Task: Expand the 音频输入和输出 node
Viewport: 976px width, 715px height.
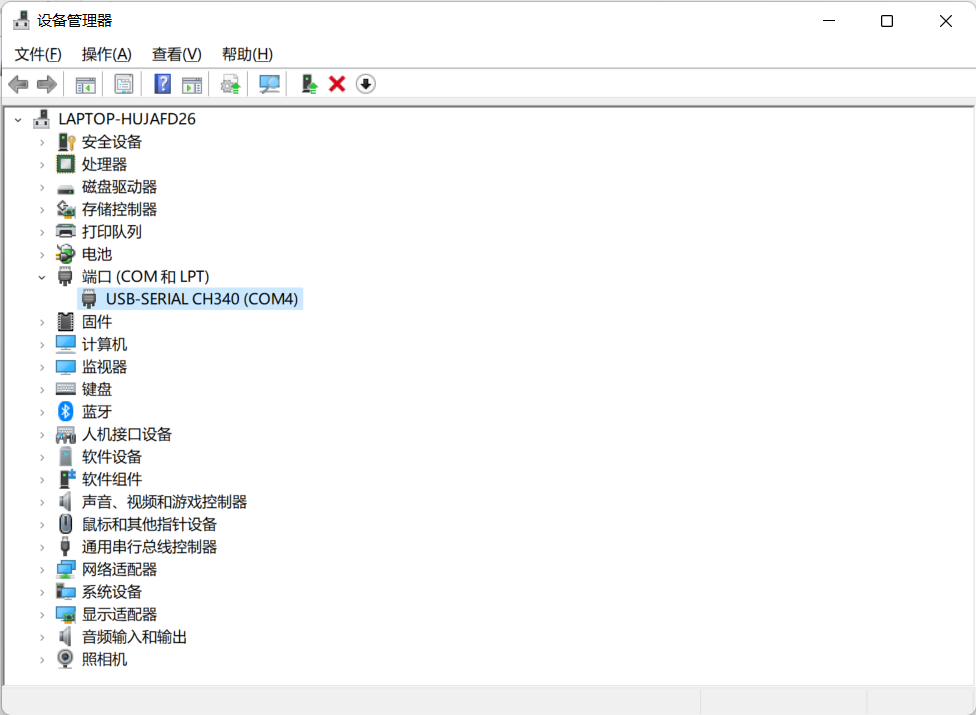Action: click(42, 637)
